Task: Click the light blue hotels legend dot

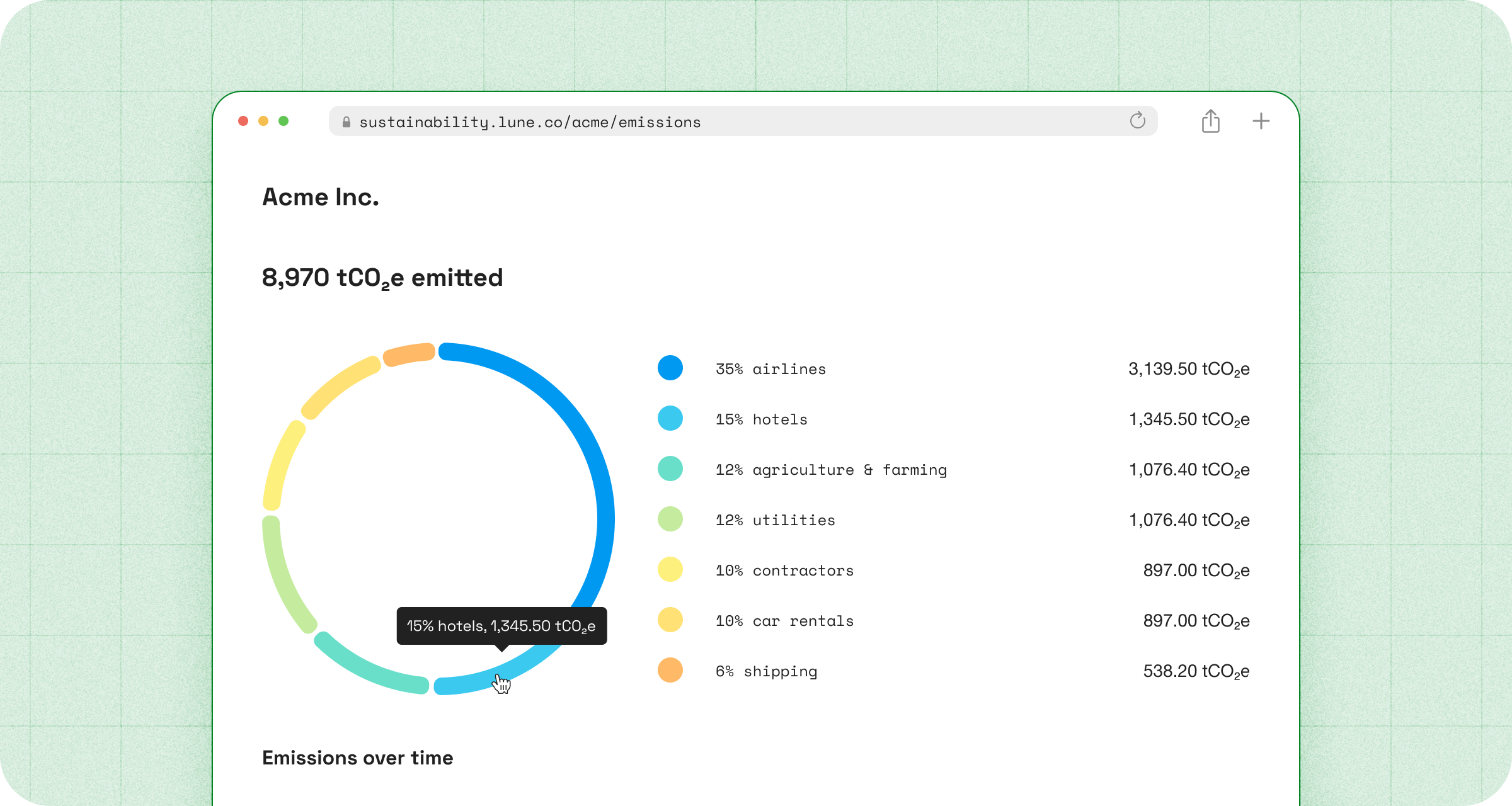Action: 670,418
